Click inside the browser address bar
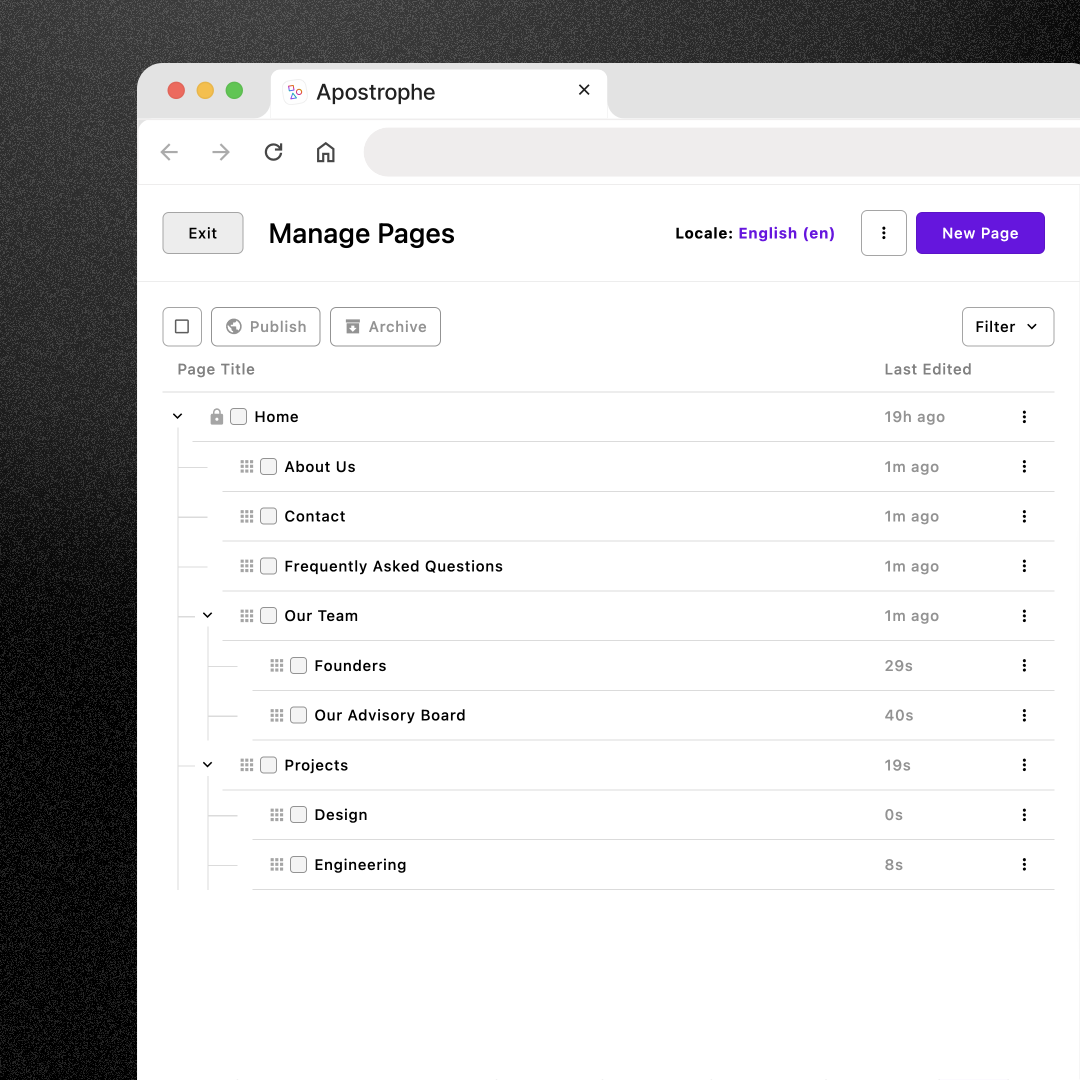1080x1080 pixels. 700,152
